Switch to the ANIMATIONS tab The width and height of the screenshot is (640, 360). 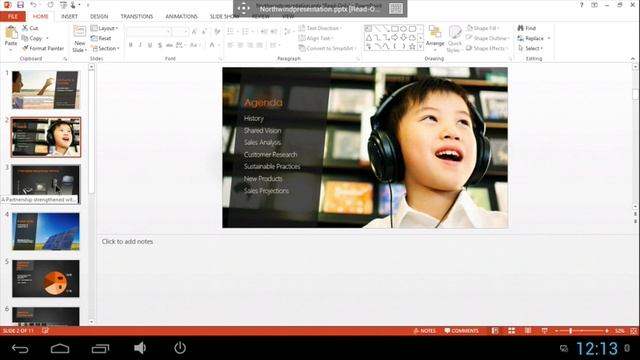pyautogui.click(x=181, y=16)
